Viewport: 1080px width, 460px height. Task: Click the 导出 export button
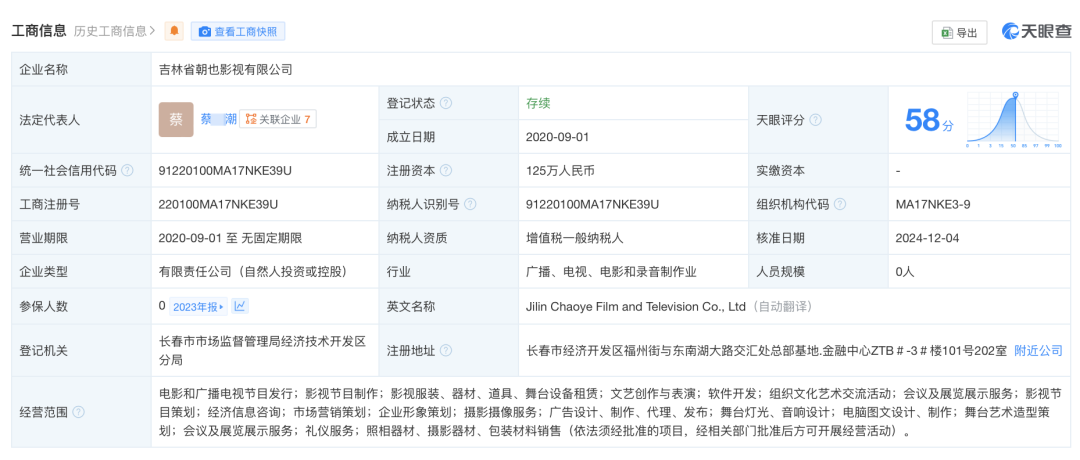coord(959,32)
